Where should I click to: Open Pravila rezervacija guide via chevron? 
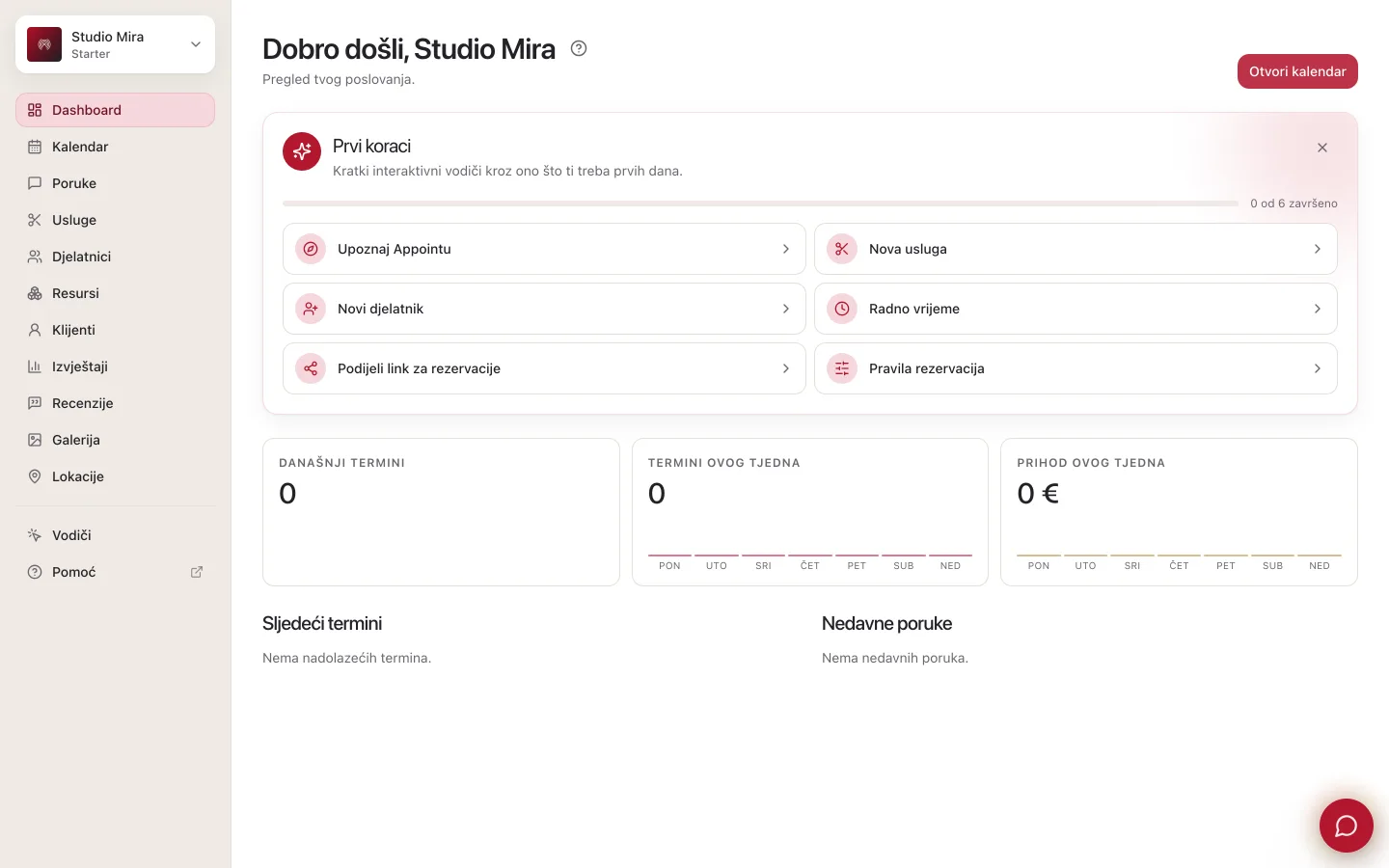pyautogui.click(x=1318, y=368)
